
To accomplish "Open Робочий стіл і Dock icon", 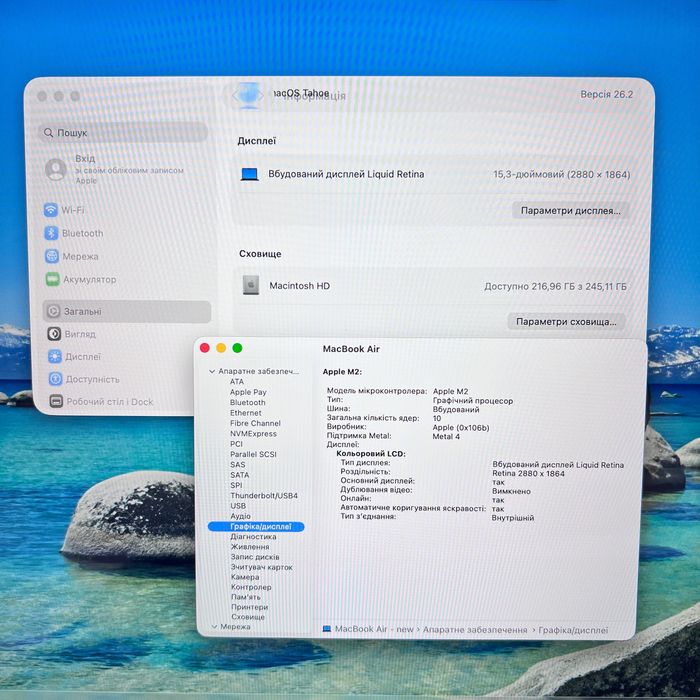I will pos(56,401).
